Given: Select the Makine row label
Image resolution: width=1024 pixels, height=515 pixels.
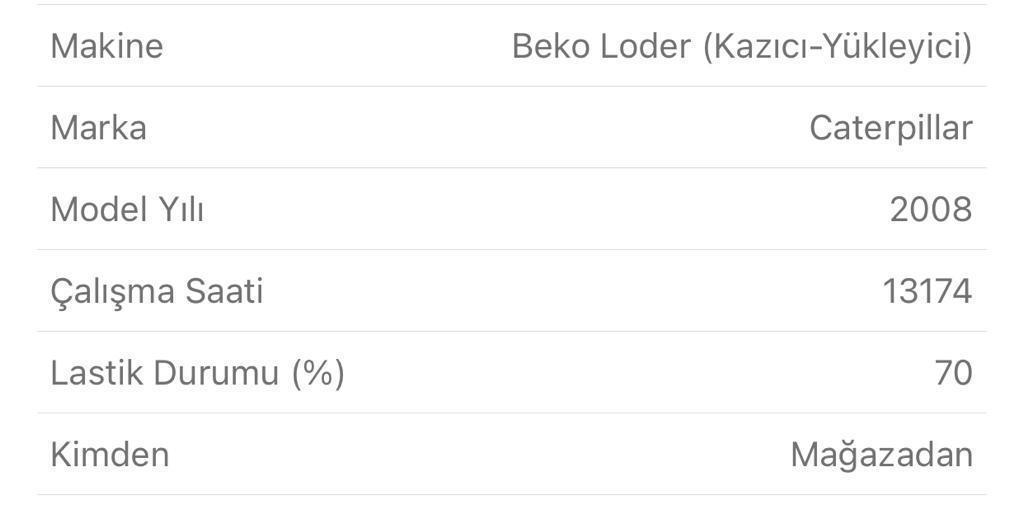Looking at the screenshot, I should (x=106, y=46).
